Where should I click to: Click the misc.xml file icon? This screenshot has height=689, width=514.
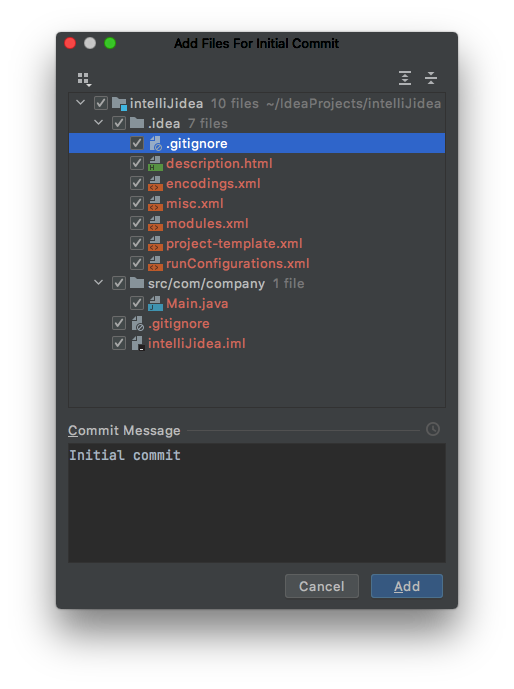[x=155, y=203]
